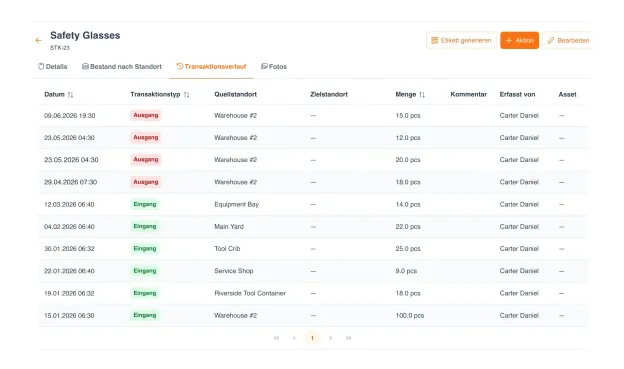Click Ausgang badge in 29.04.2026 row
Viewport: 624px width, 369px height.
point(146,182)
